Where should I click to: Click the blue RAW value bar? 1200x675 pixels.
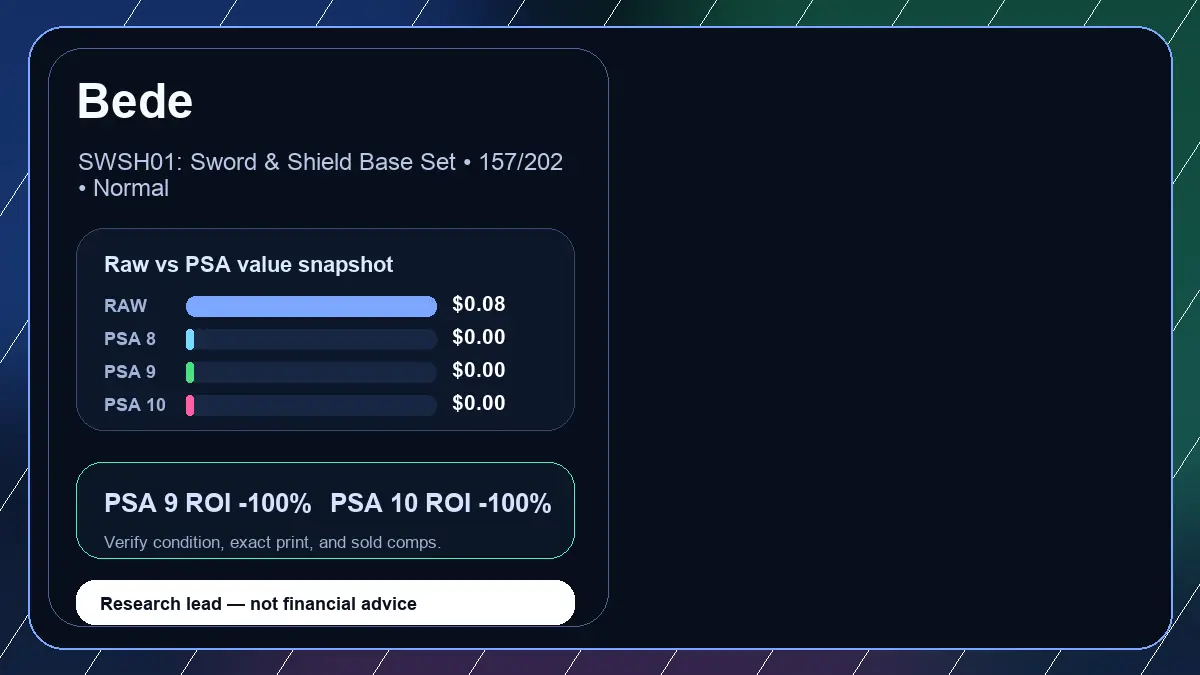[311, 306]
